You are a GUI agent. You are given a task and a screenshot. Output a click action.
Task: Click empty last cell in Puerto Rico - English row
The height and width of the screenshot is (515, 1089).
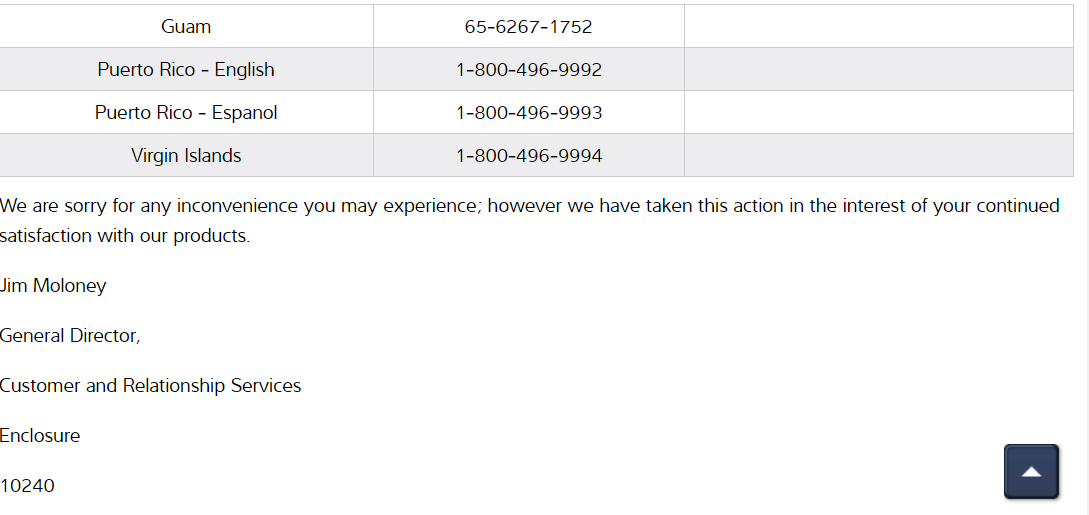(x=878, y=70)
